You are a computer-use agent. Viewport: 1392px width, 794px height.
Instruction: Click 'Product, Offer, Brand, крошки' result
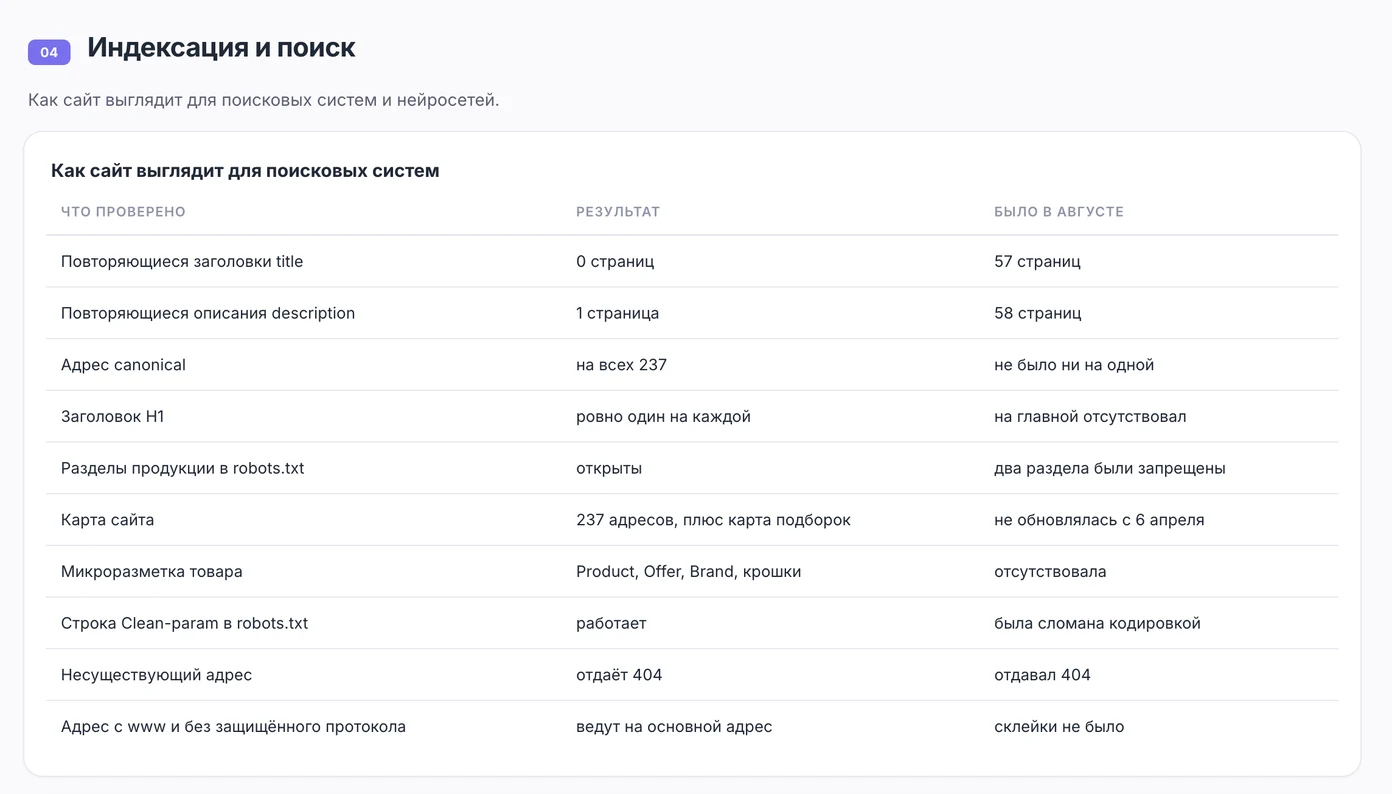688,572
